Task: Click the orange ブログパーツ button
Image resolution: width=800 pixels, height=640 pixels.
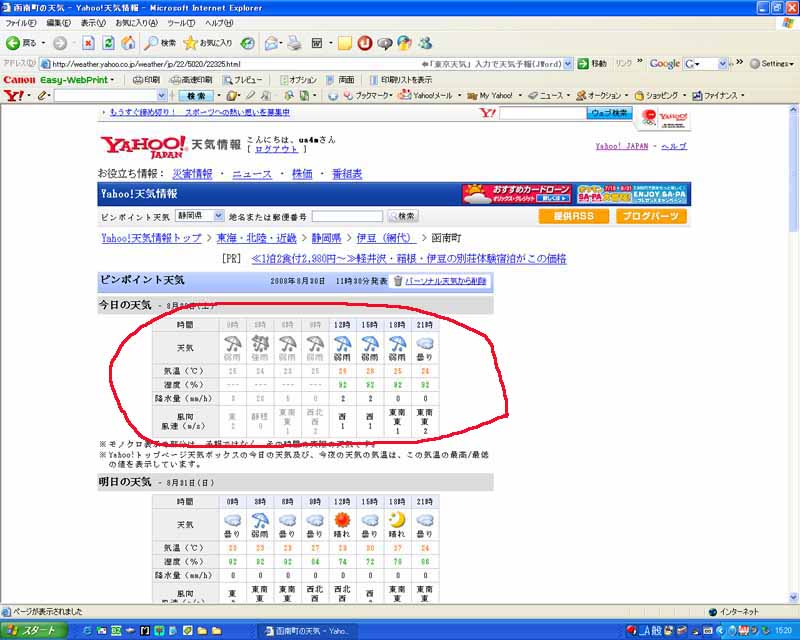Action: point(651,216)
